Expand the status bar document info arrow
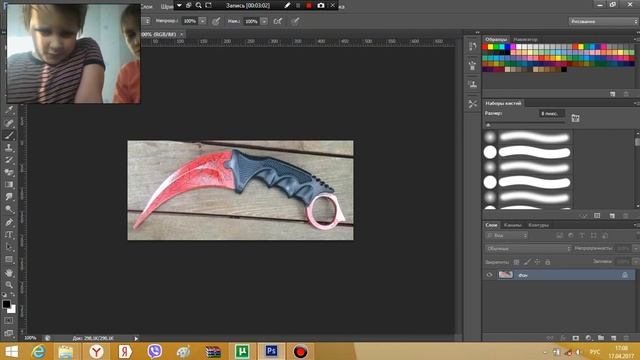The width and height of the screenshot is (640, 360). point(136,338)
